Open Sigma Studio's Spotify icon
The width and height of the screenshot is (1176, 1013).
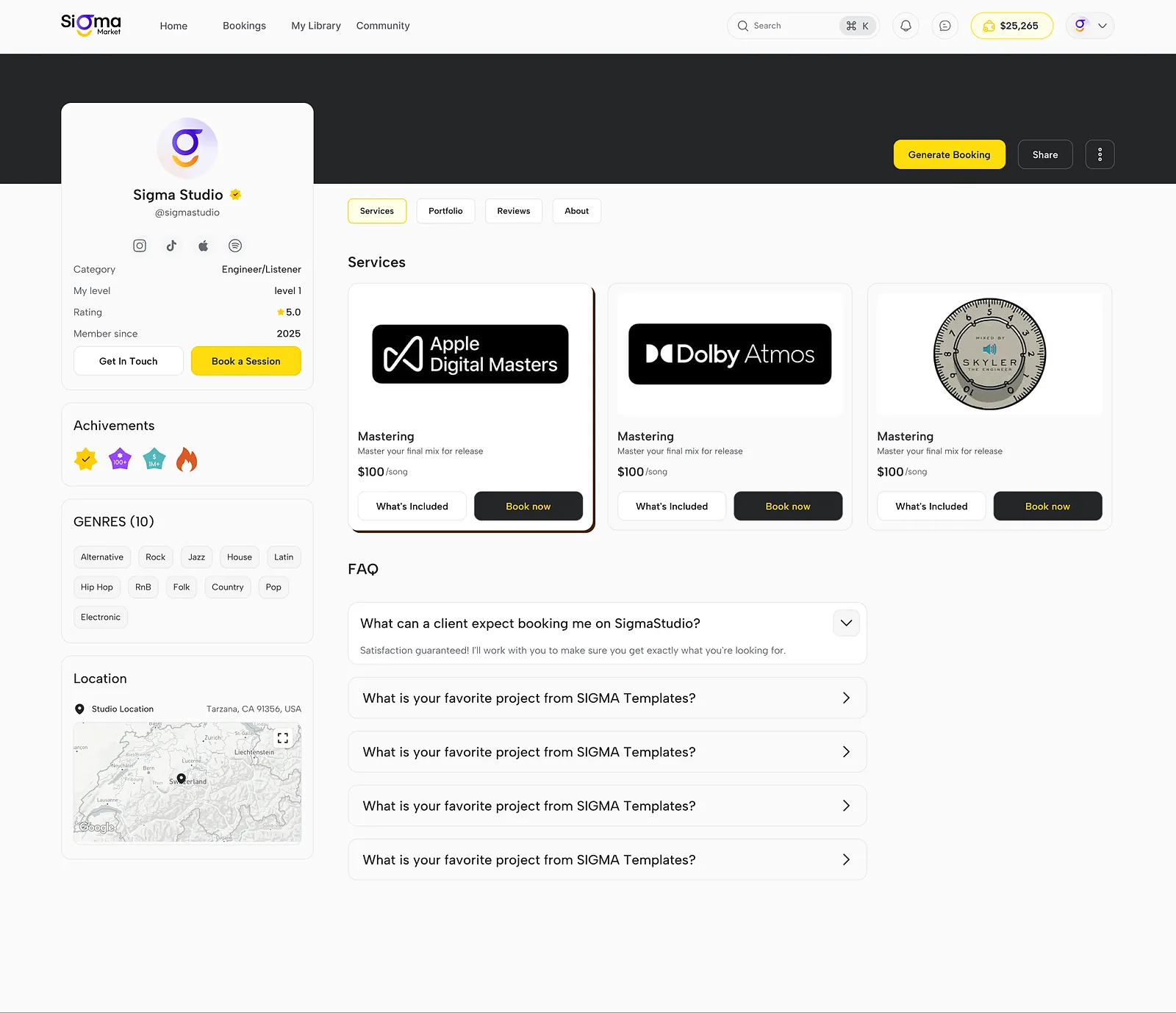pos(235,246)
